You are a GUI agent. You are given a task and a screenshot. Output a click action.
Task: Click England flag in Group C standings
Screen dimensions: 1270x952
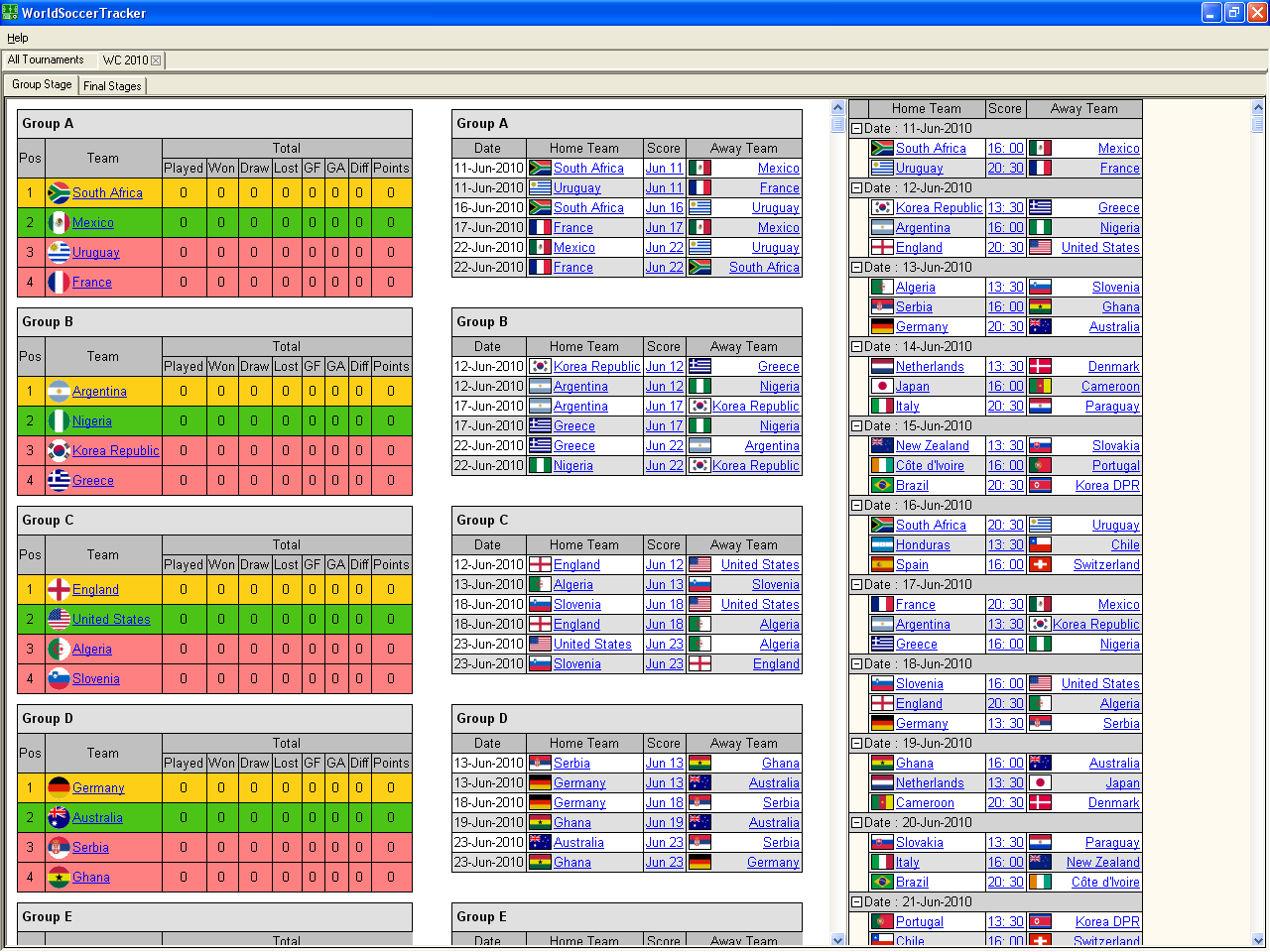[59, 589]
